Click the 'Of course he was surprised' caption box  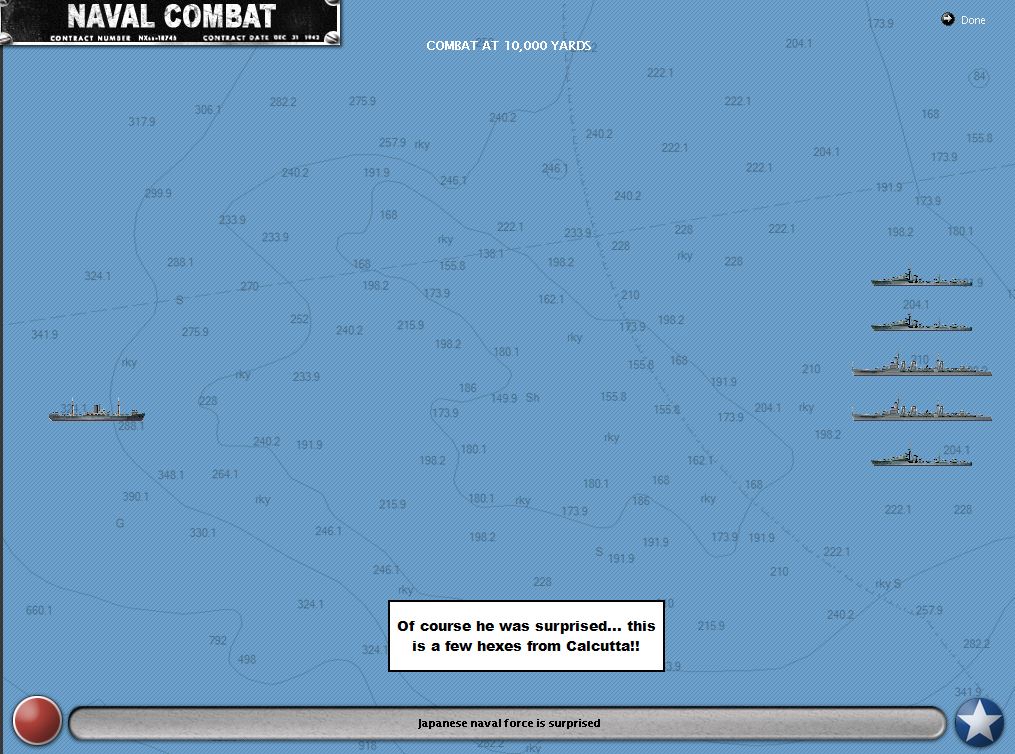click(526, 636)
